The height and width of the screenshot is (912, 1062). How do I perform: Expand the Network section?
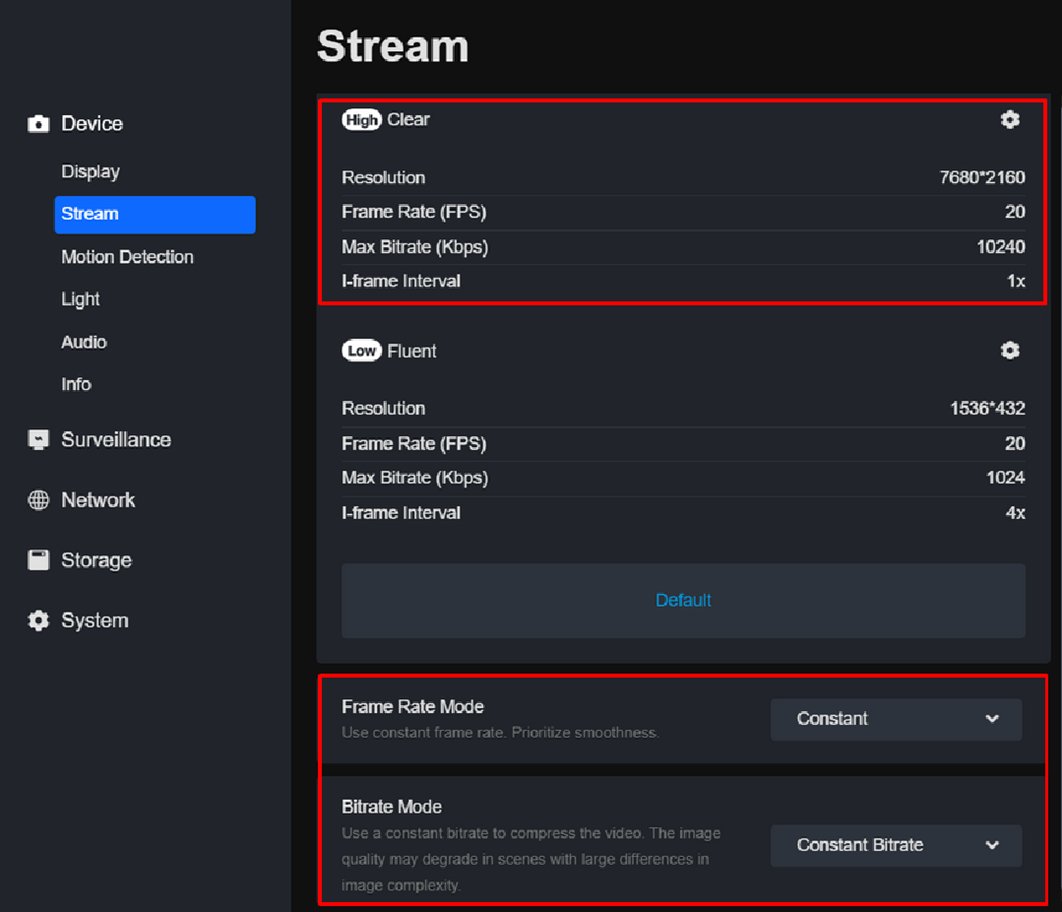pos(98,500)
